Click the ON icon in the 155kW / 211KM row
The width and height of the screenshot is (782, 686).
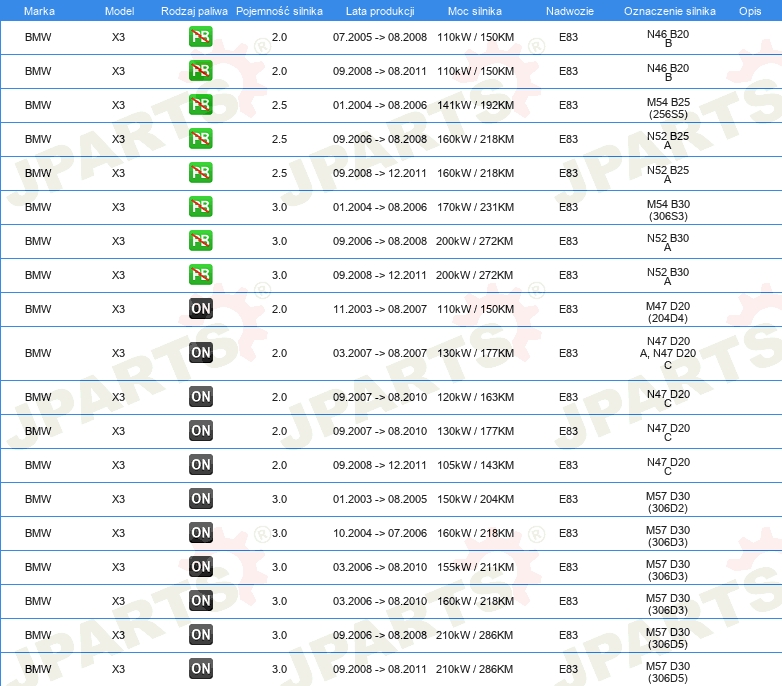click(x=200, y=567)
